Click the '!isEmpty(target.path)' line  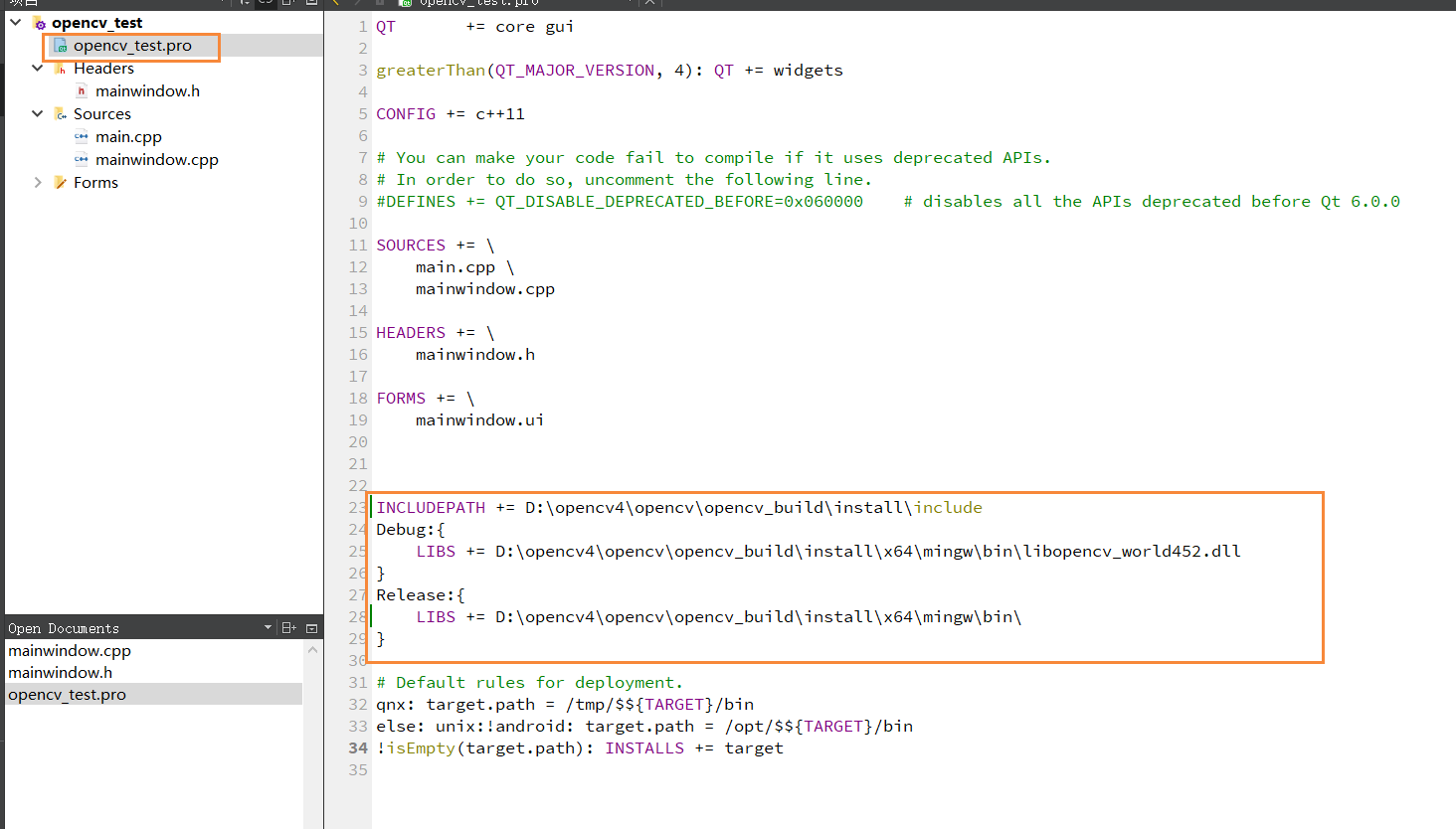580,748
